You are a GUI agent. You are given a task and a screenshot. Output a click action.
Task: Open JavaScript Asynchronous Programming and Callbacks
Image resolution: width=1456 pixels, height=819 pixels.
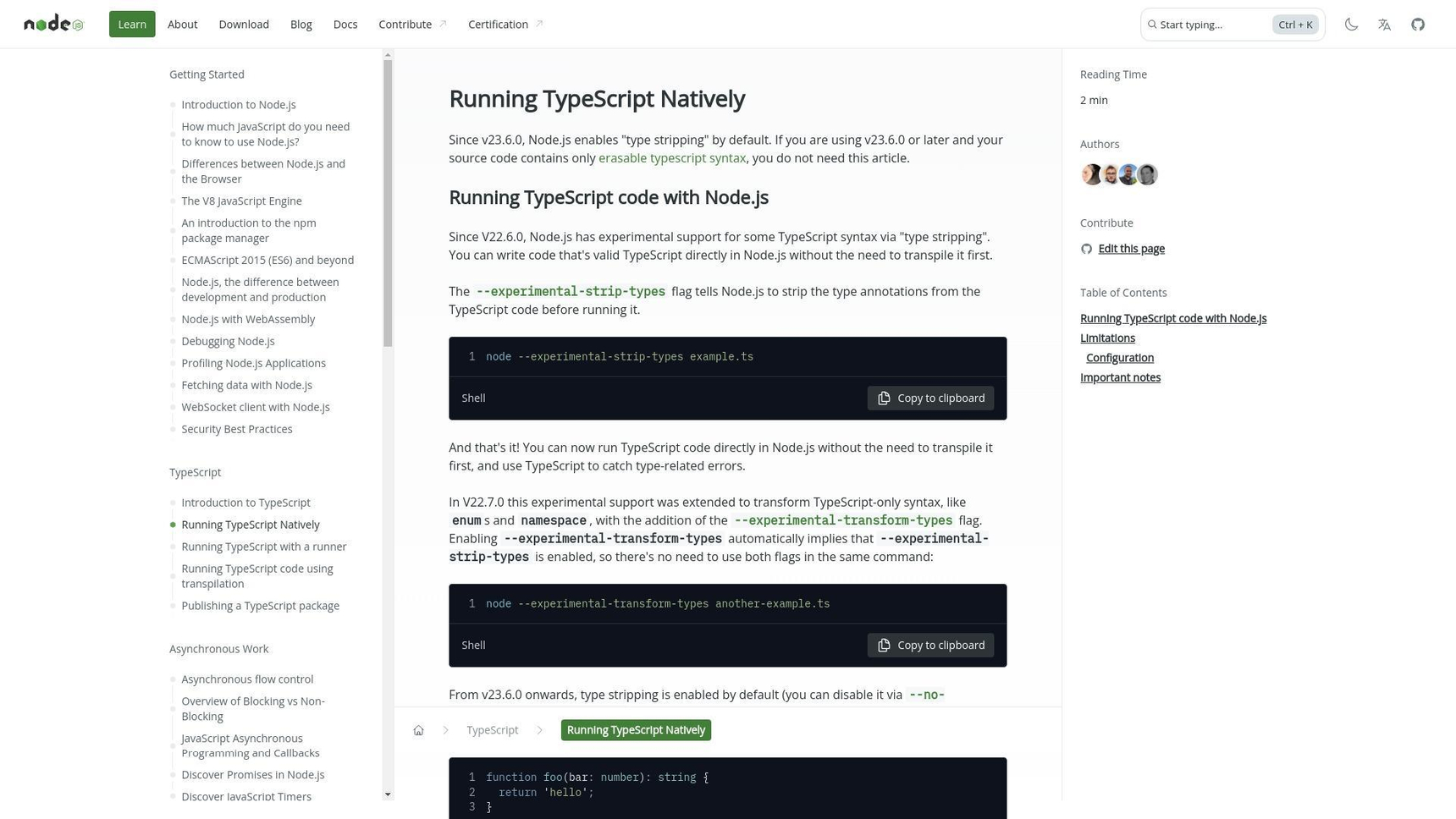251,746
